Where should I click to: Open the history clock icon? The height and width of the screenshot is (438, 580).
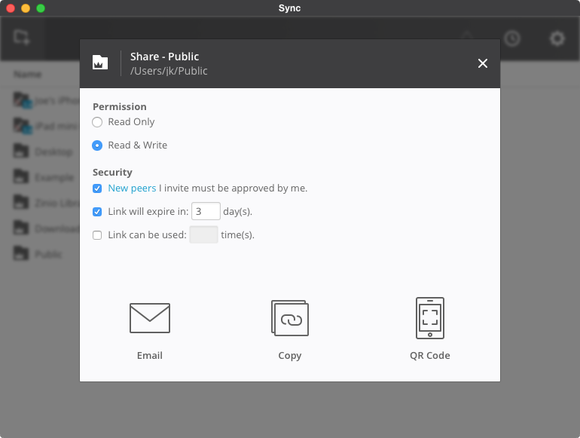[512, 38]
